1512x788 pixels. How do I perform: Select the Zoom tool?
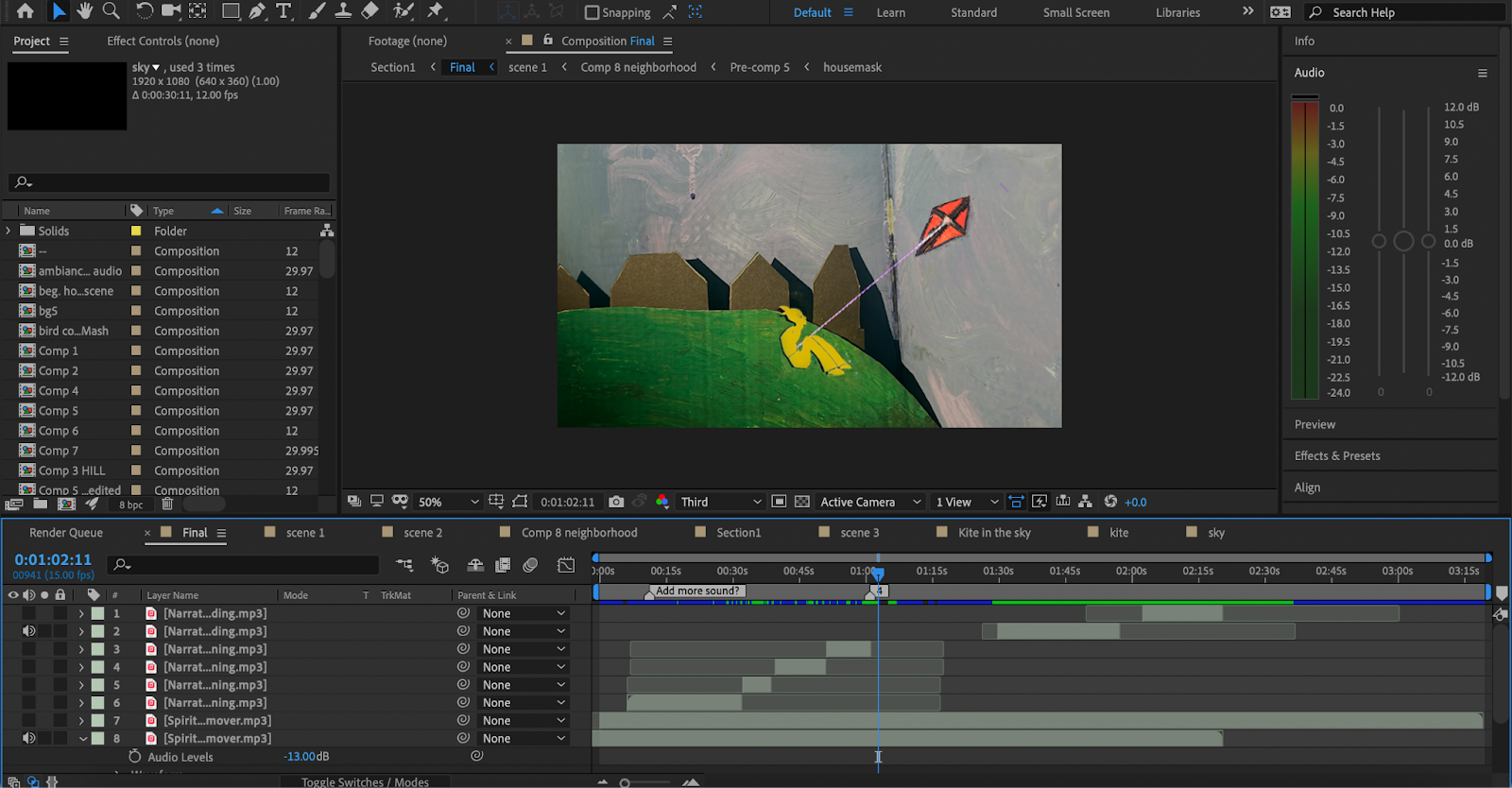coord(111,11)
